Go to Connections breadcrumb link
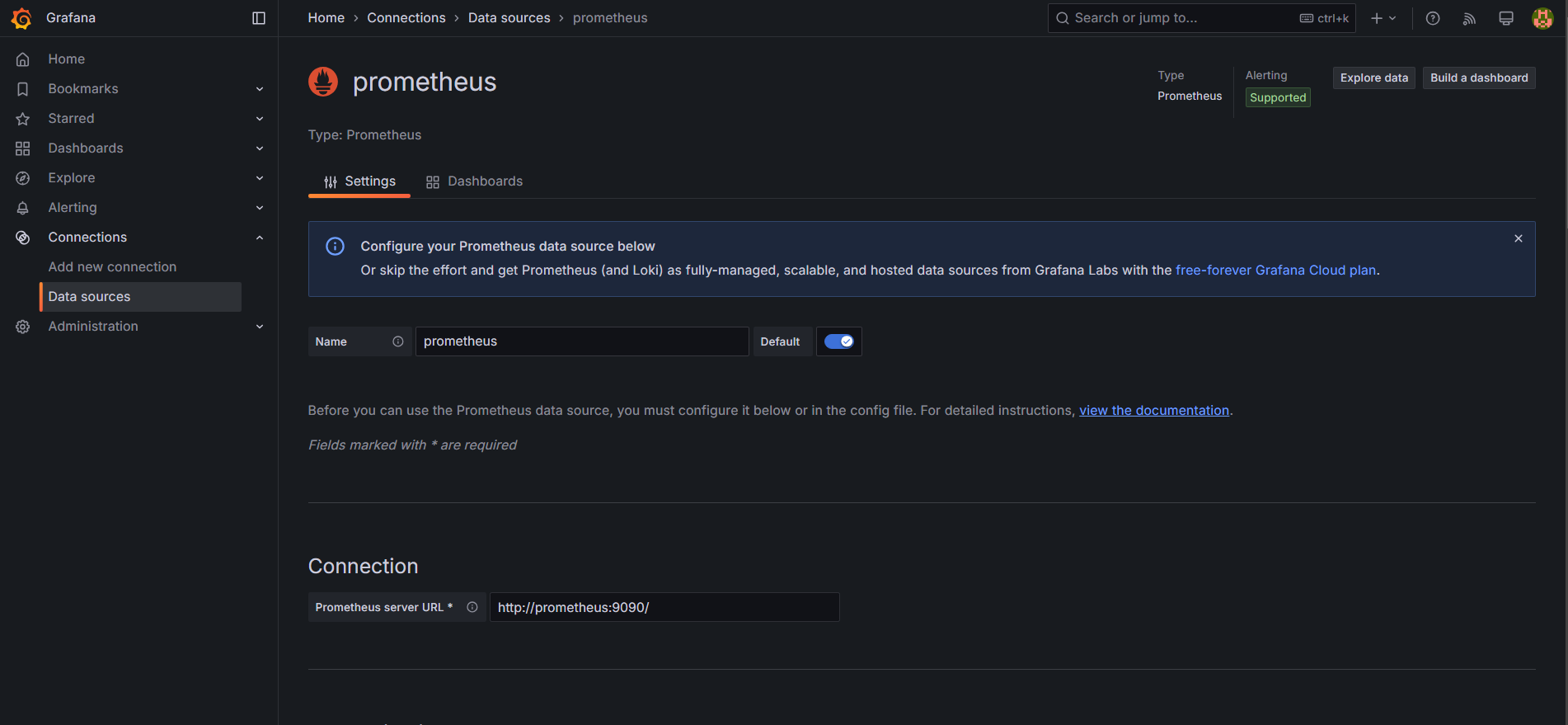The image size is (1568, 725). click(406, 18)
